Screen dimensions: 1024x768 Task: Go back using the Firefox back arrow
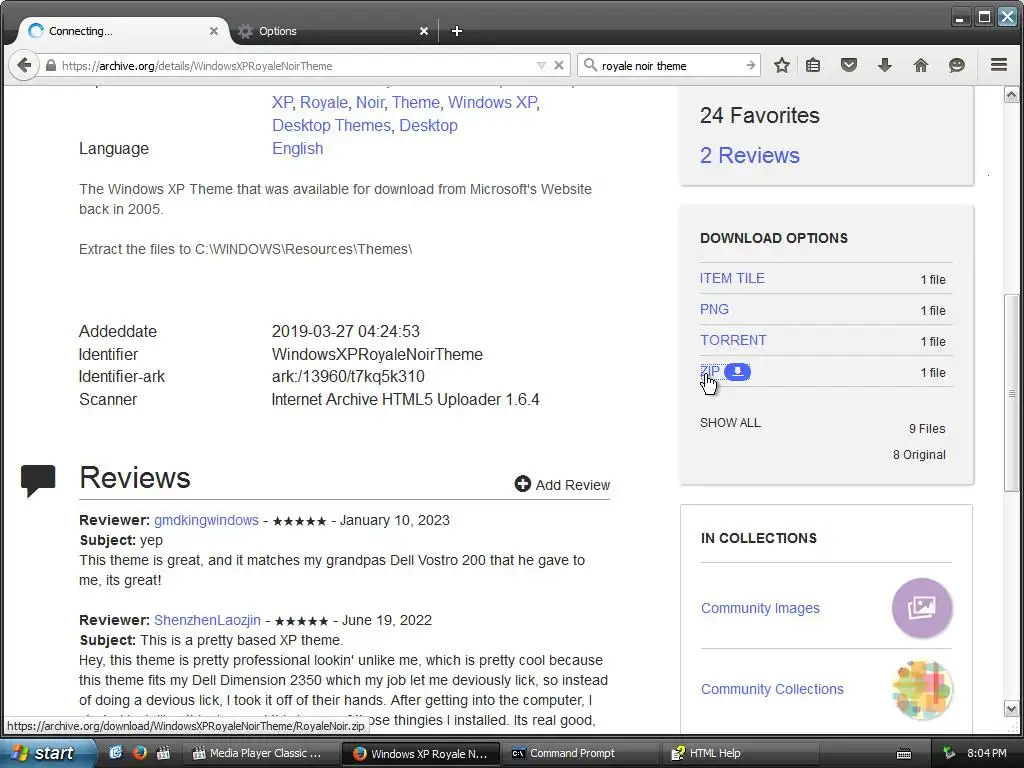tap(24, 65)
